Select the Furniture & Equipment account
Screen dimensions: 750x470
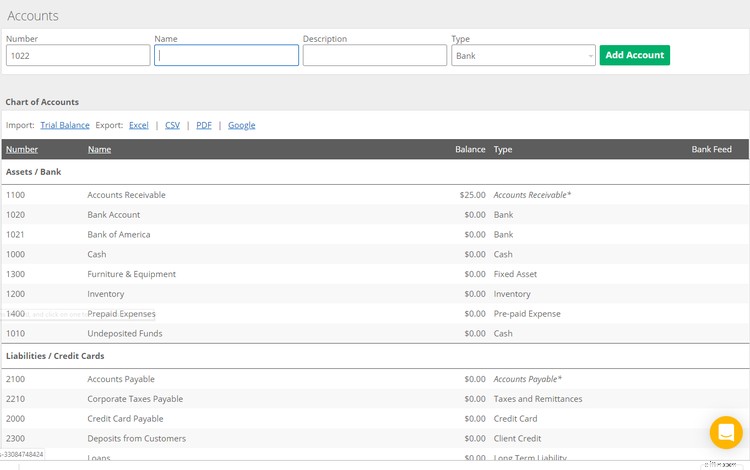click(x=131, y=274)
